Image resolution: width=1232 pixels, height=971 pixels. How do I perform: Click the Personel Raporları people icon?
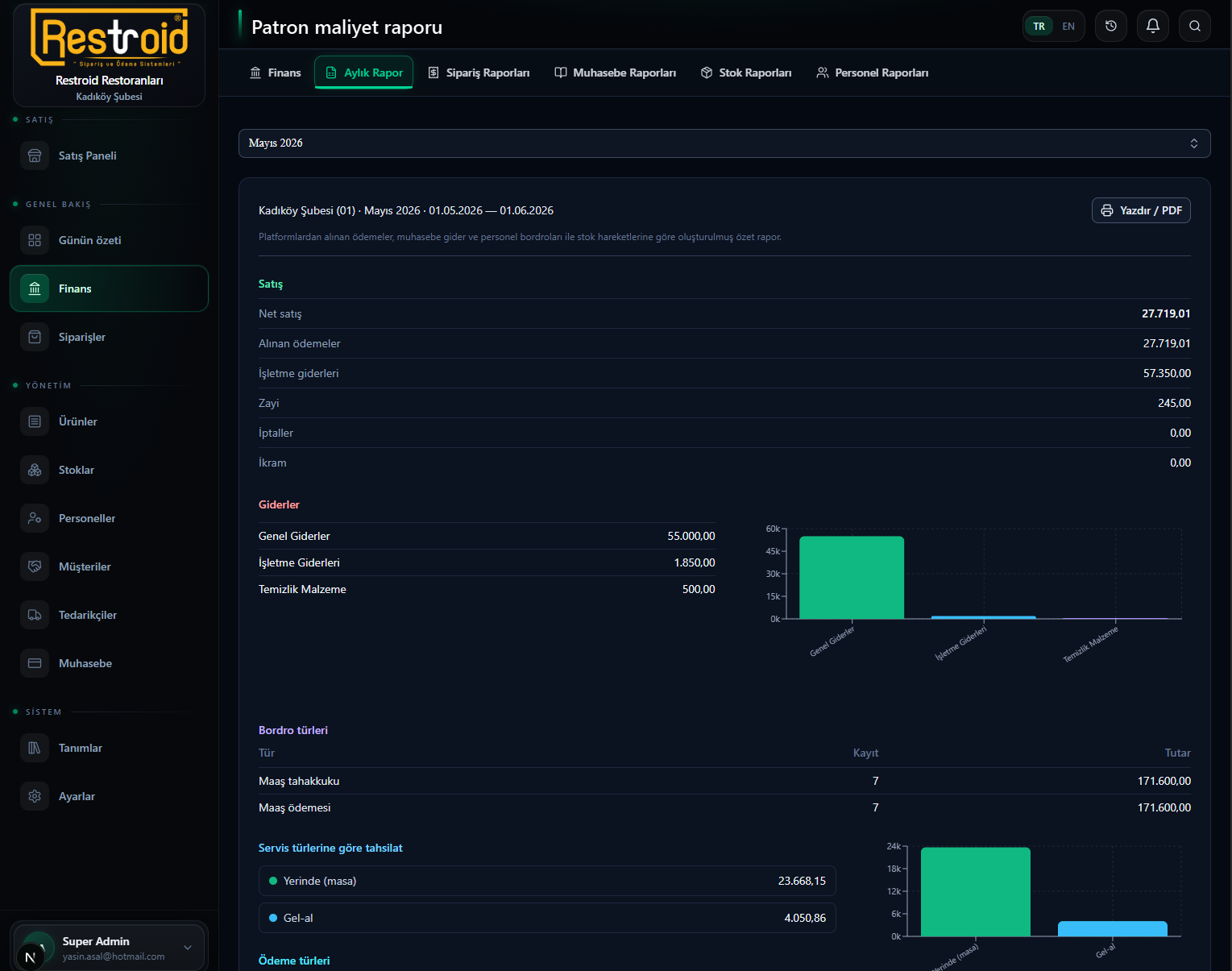[823, 73]
